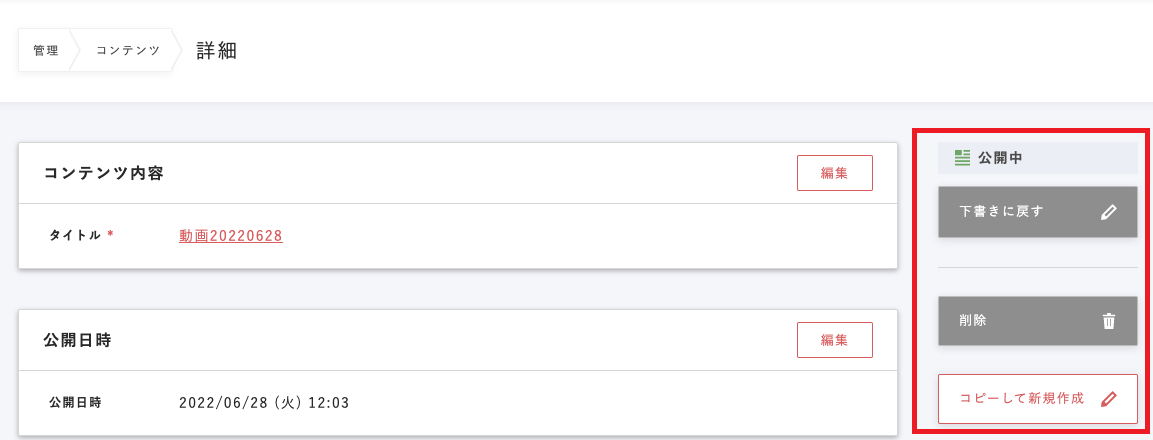Click 編集 in the コンテンツ内容 section
This screenshot has width=1153, height=440.
click(834, 173)
